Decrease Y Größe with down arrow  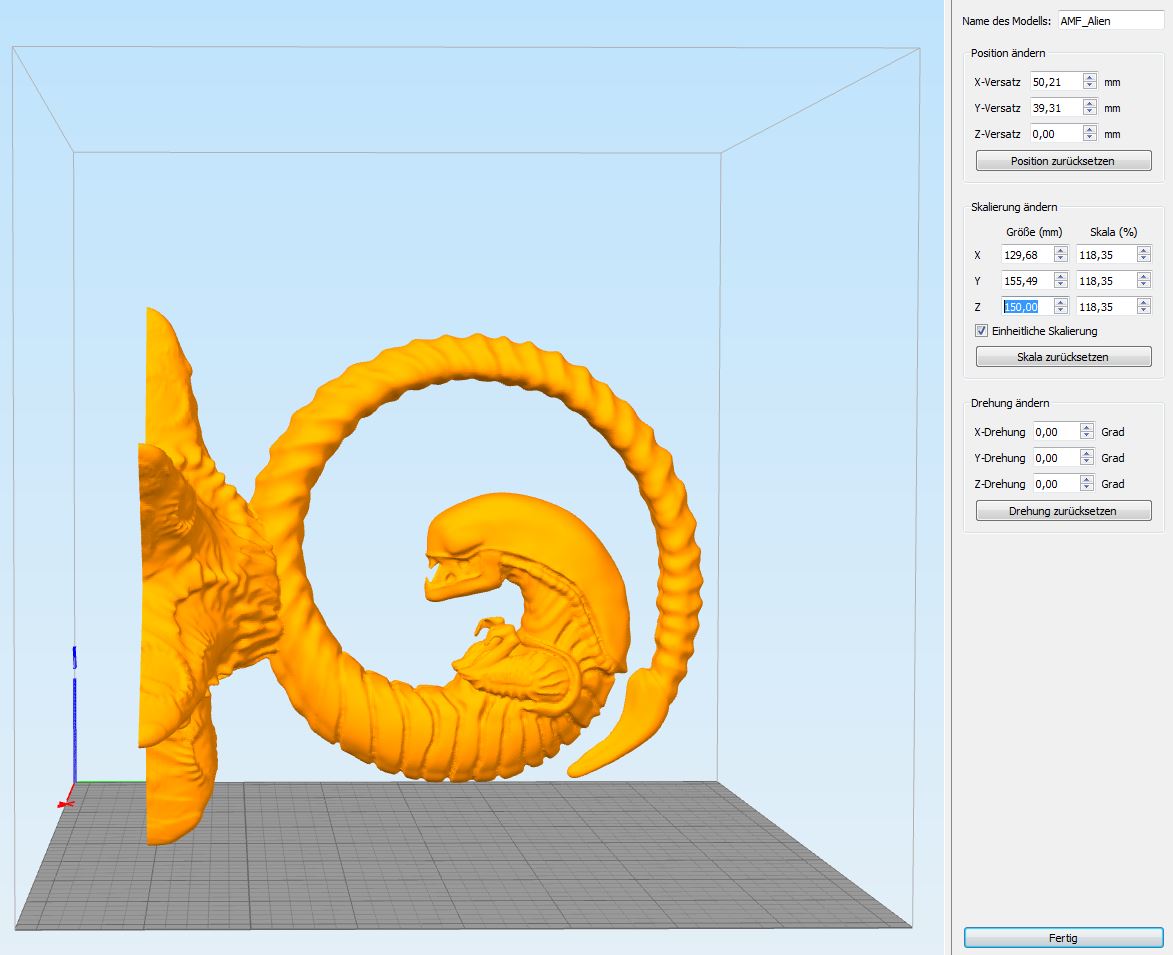coord(1061,286)
